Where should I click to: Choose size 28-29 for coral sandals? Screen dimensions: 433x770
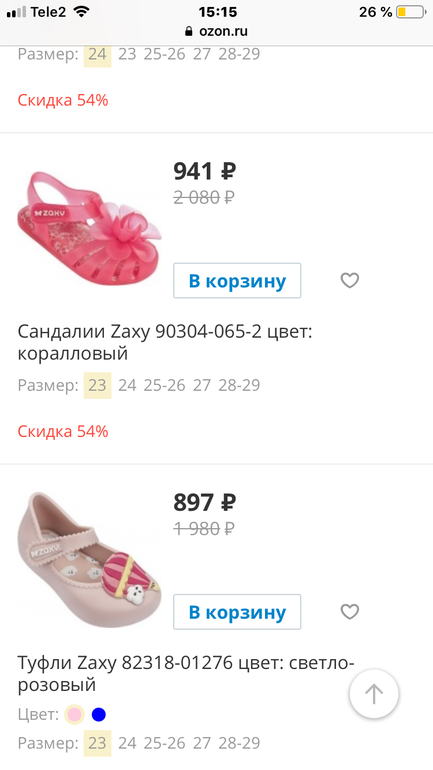pos(239,385)
